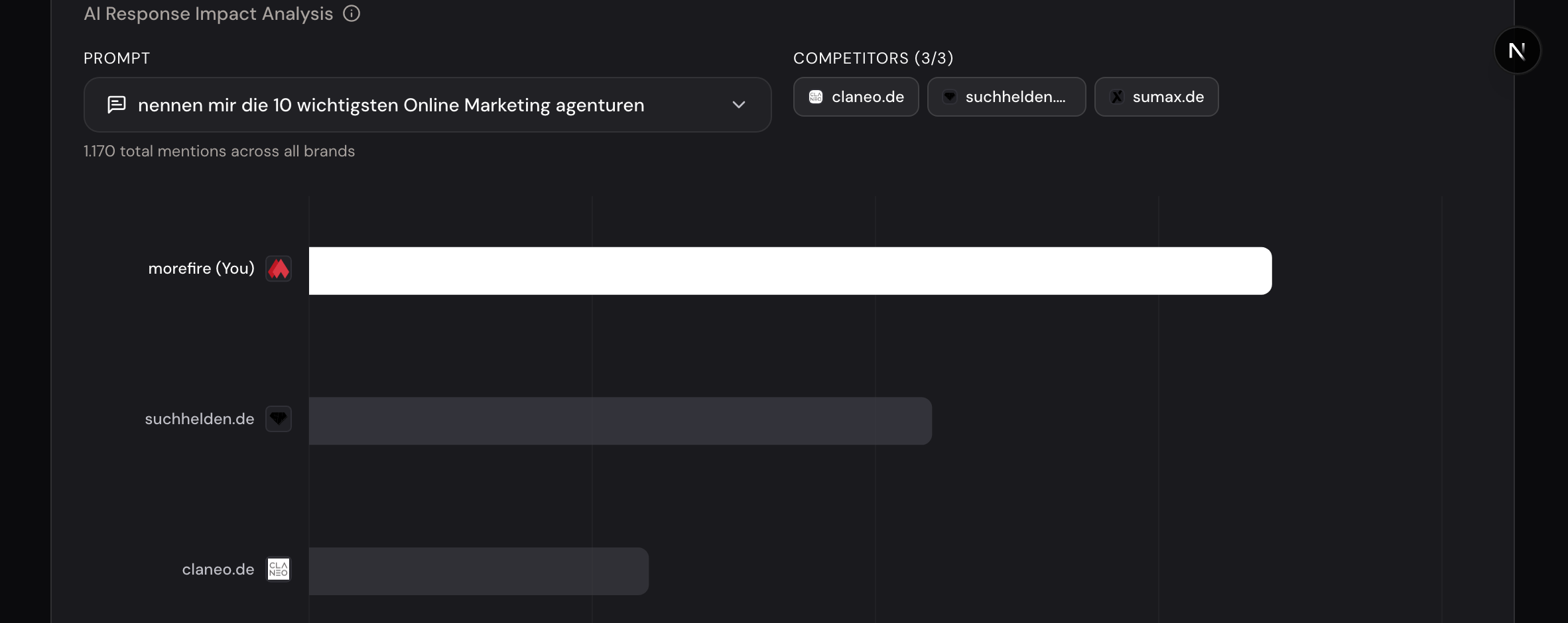Click the "AI Response Impact Analysis" heading
This screenshot has width=1568, height=623.
pyautogui.click(x=208, y=14)
